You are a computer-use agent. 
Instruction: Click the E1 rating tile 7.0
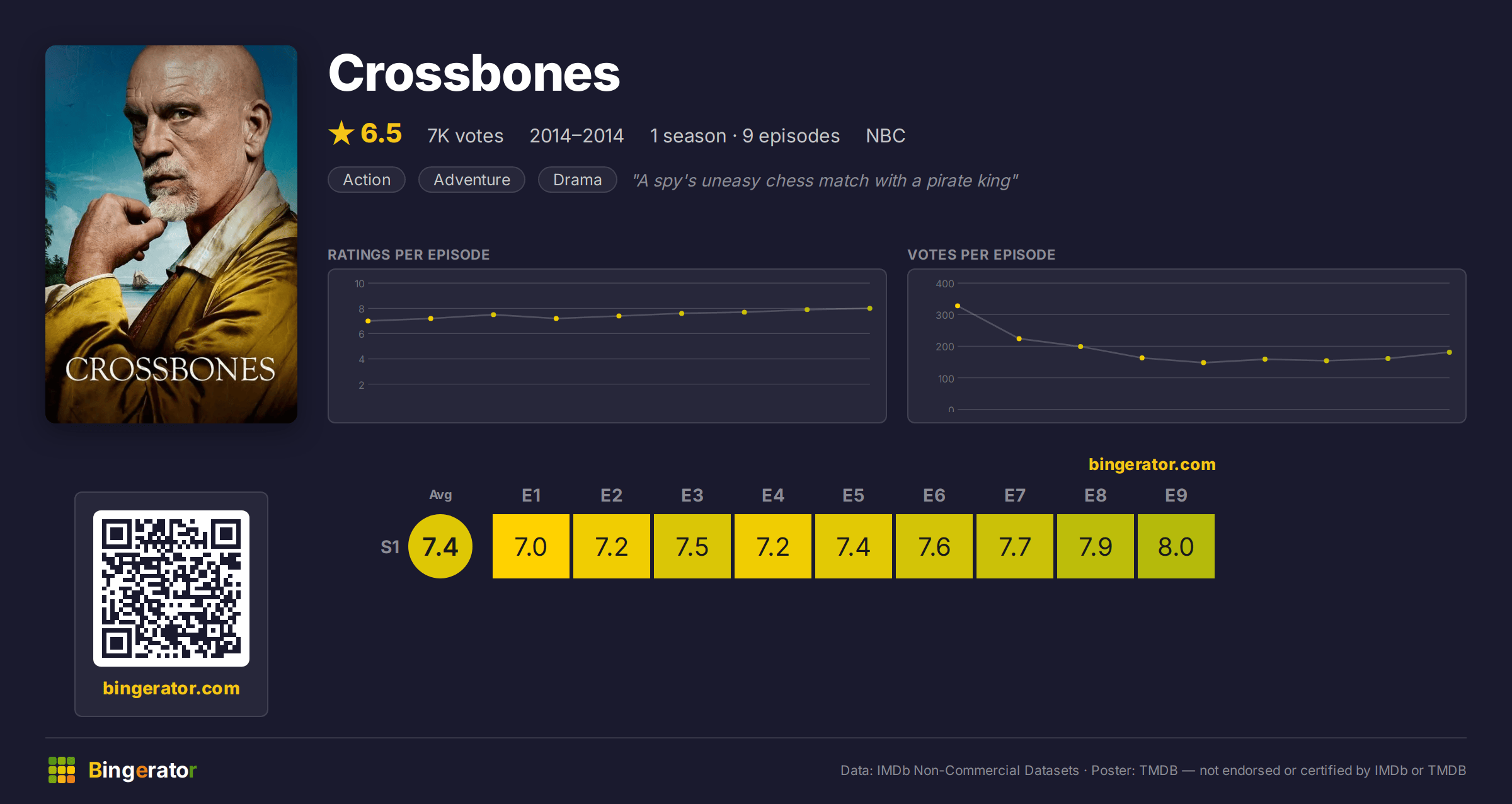coord(531,546)
